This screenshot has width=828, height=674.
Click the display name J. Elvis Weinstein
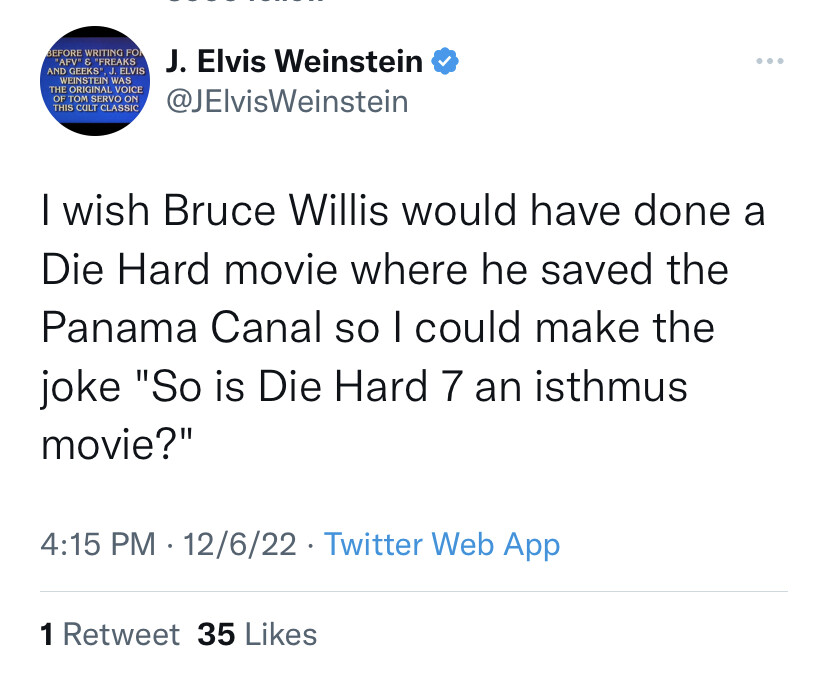(x=295, y=62)
